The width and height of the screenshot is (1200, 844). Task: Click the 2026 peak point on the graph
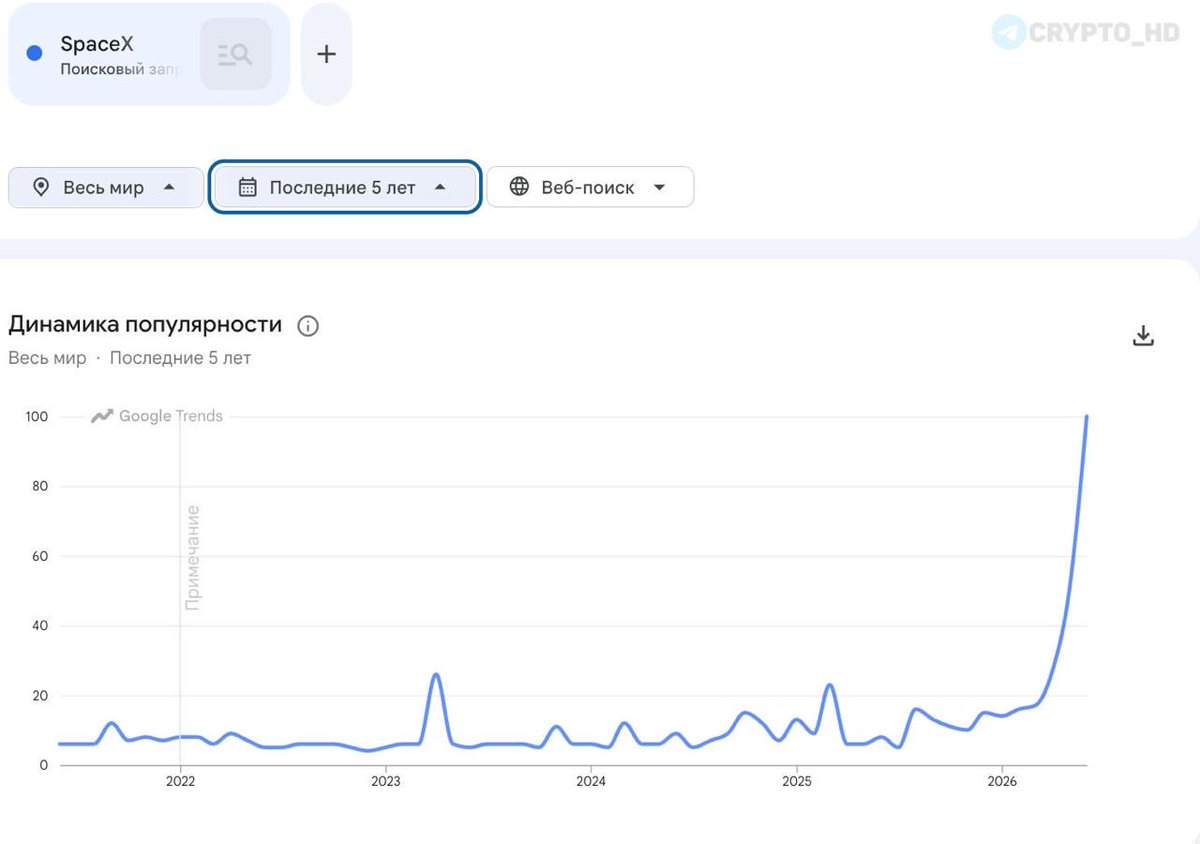pos(1086,417)
